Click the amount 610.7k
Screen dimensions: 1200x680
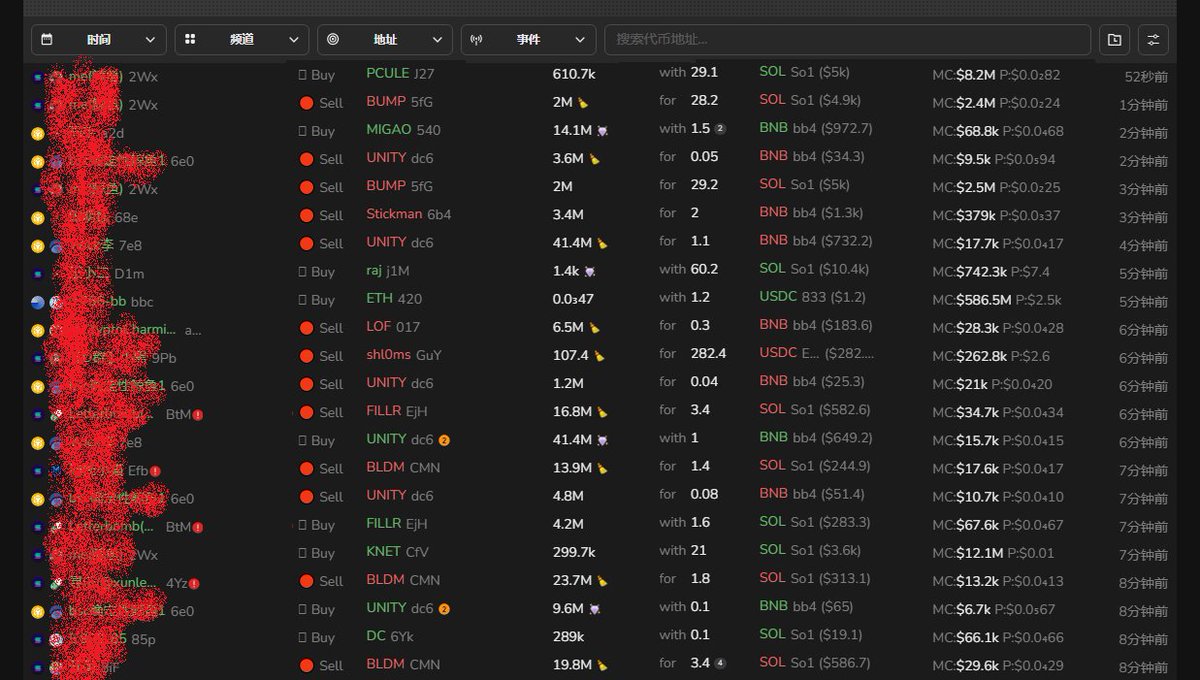[574, 74]
